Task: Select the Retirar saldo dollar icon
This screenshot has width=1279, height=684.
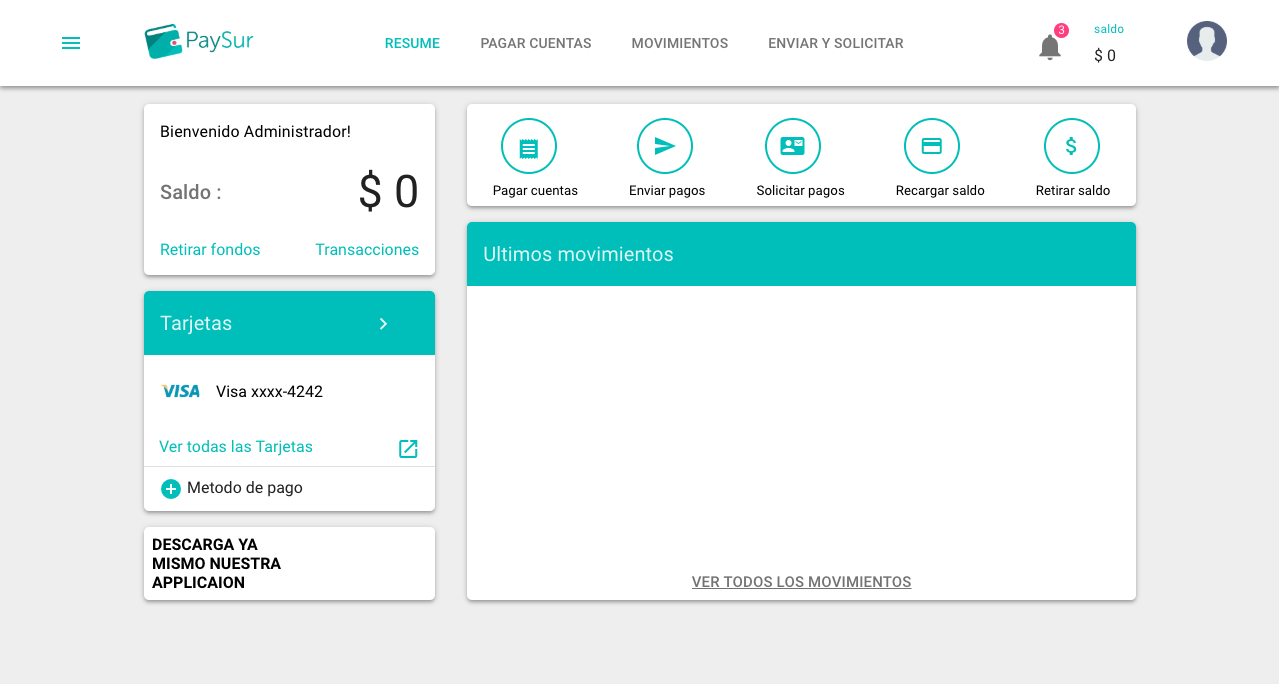Action: click(x=1071, y=146)
